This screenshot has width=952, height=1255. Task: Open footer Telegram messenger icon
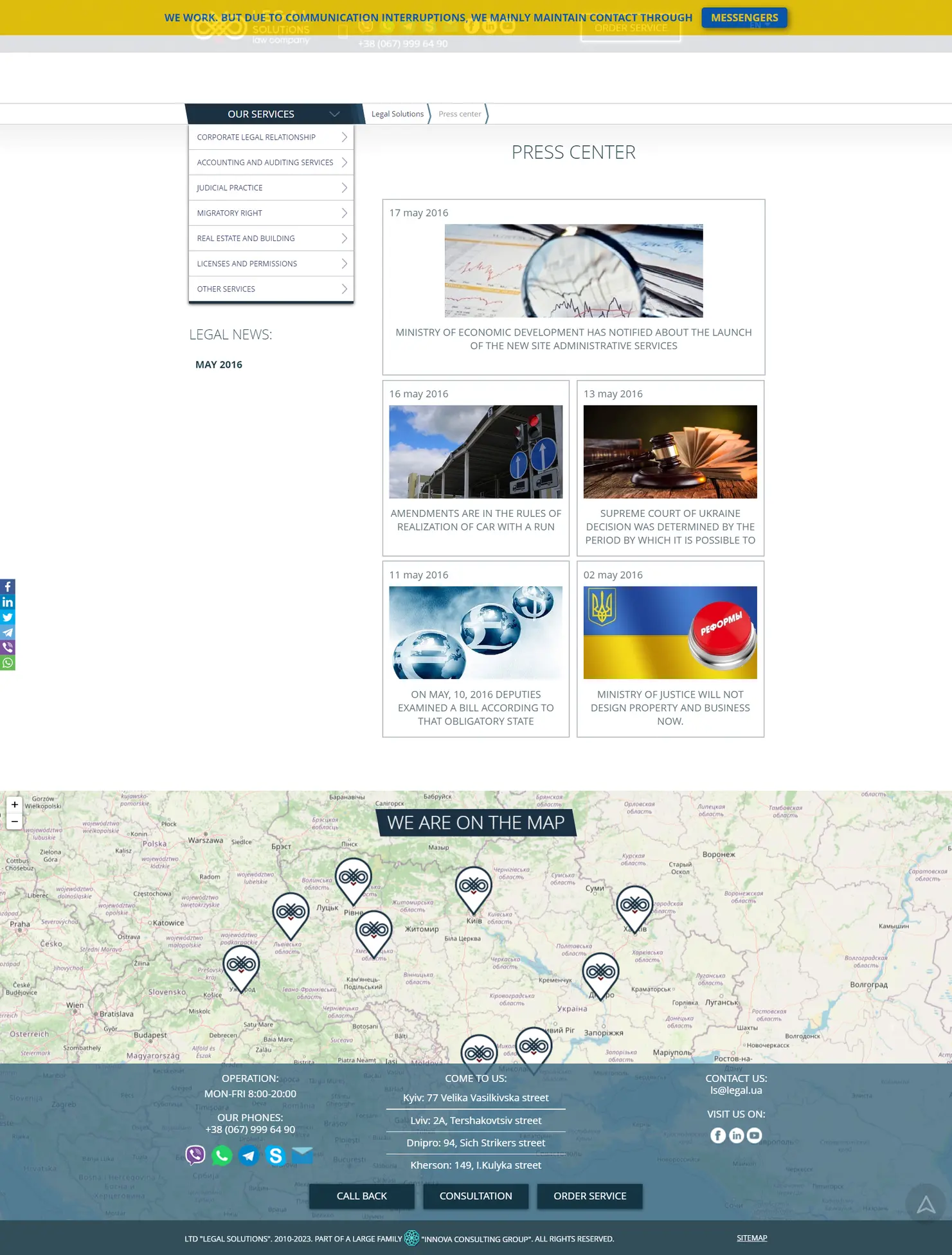pyautogui.click(x=249, y=1155)
